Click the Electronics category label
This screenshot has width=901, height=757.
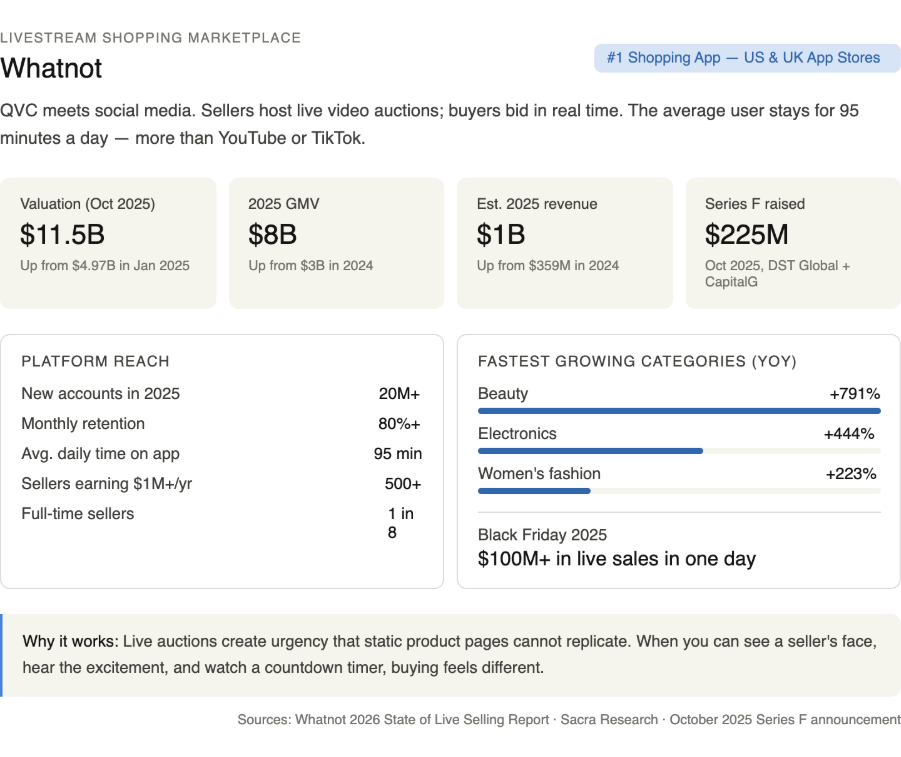(517, 433)
